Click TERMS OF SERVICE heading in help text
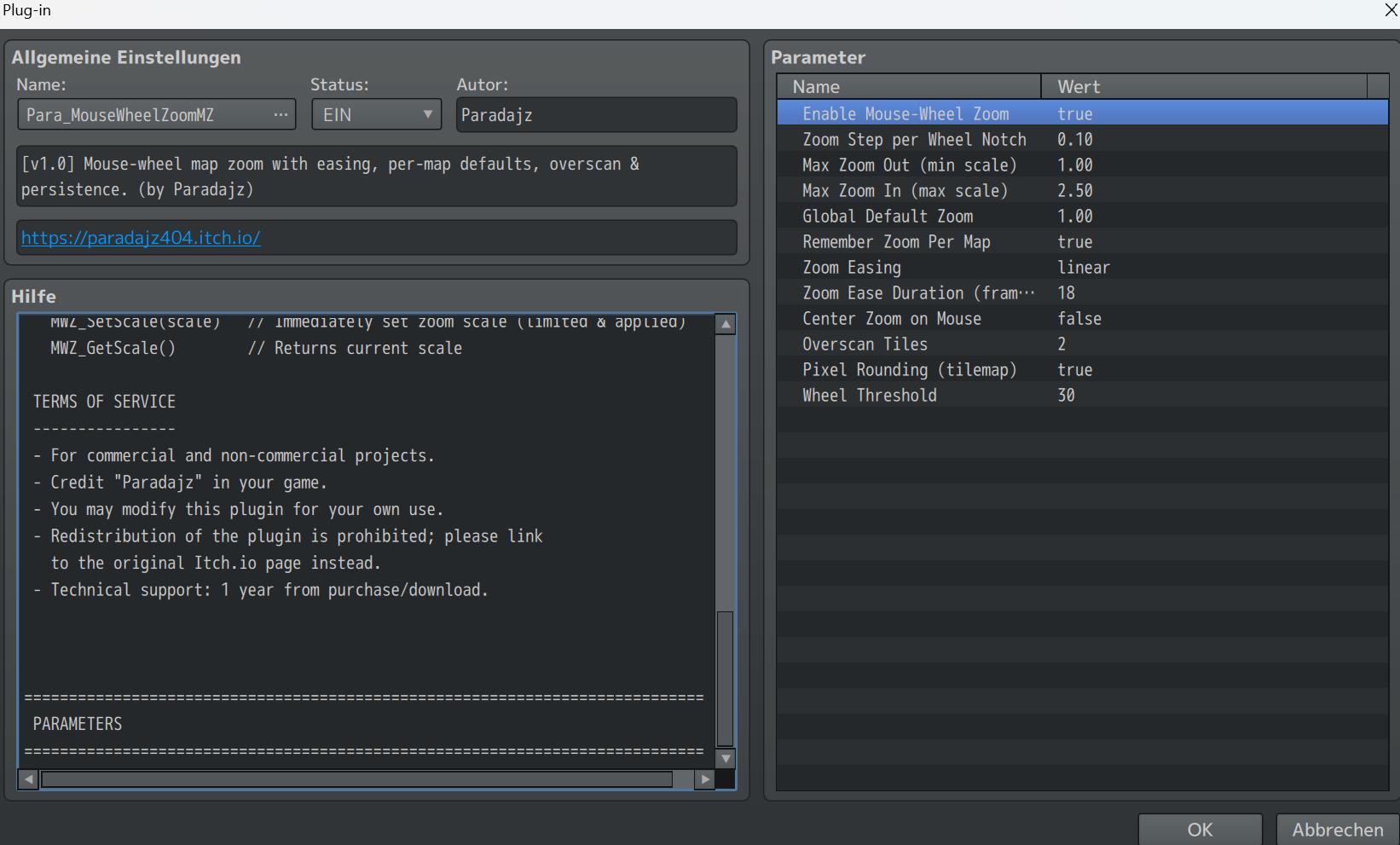The width and height of the screenshot is (1400, 845). pos(104,401)
